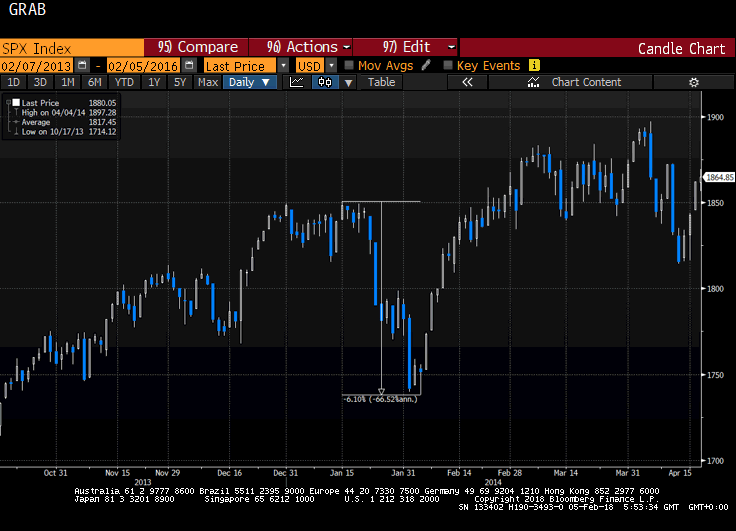Image resolution: width=736 pixels, height=531 pixels.
Task: Open the Last Price field dropdown
Action: [x=284, y=65]
